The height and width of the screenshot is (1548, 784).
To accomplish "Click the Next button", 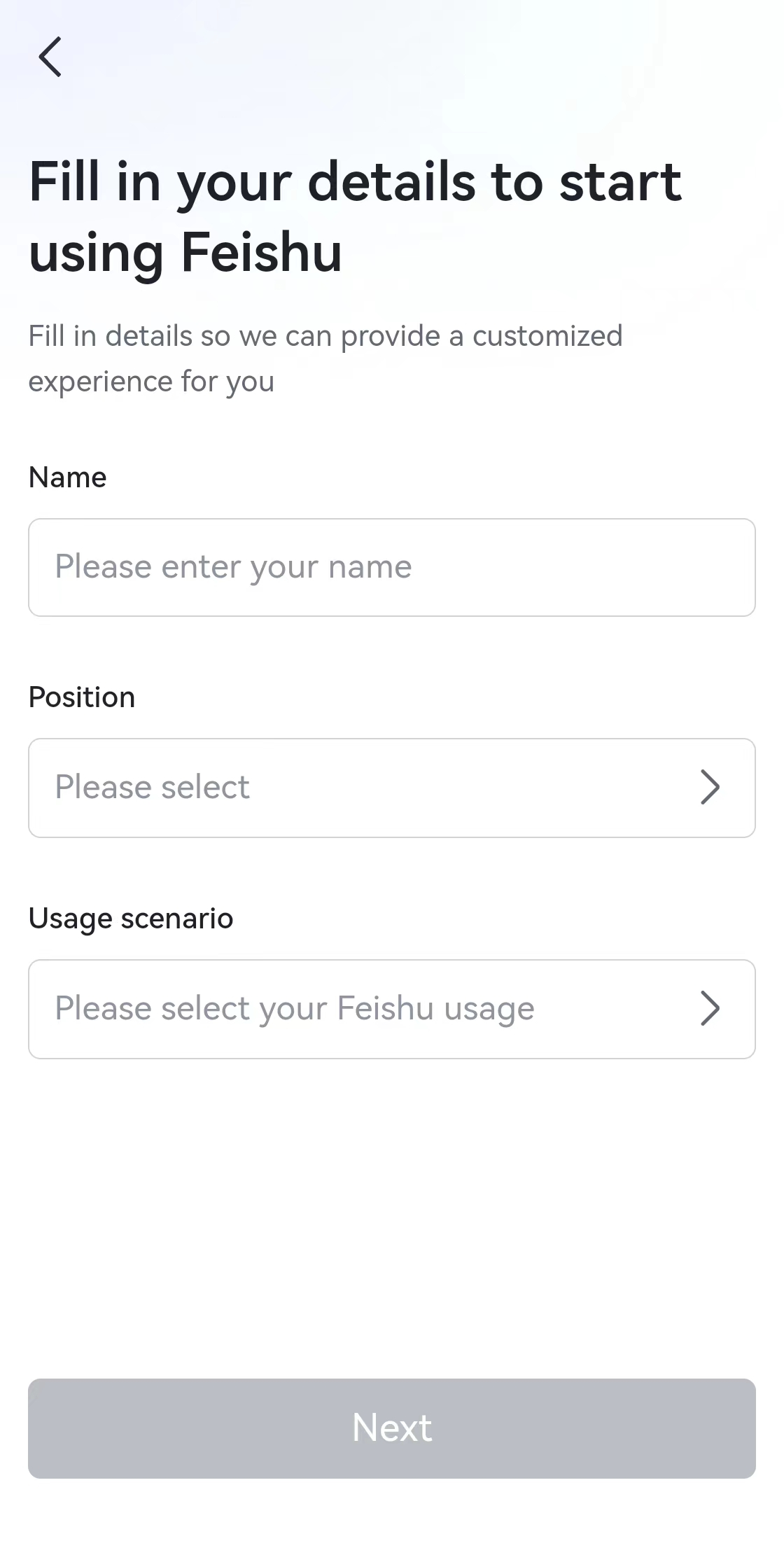I will tap(392, 1428).
